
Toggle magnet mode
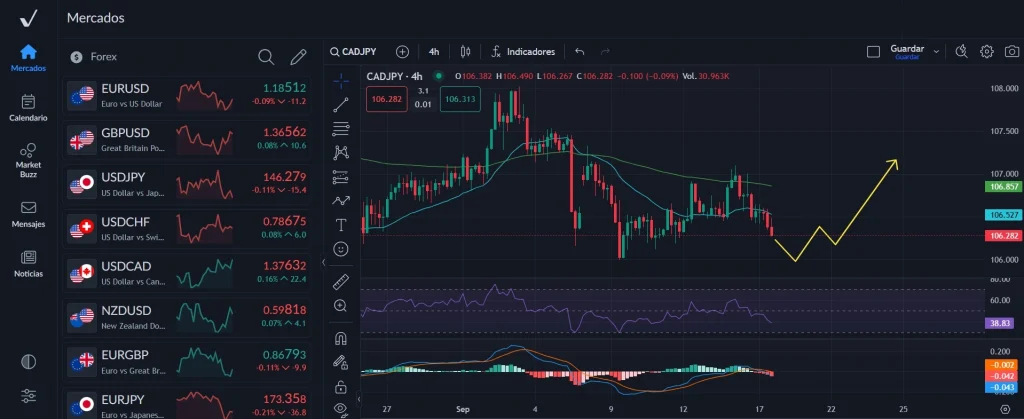[x=341, y=338]
